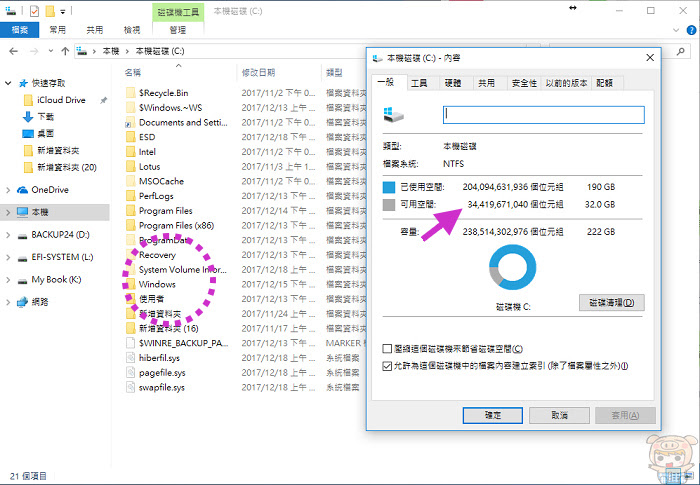Select the PerfLogs folder
Image resolution: width=700 pixels, height=485 pixels.
[x=156, y=196]
